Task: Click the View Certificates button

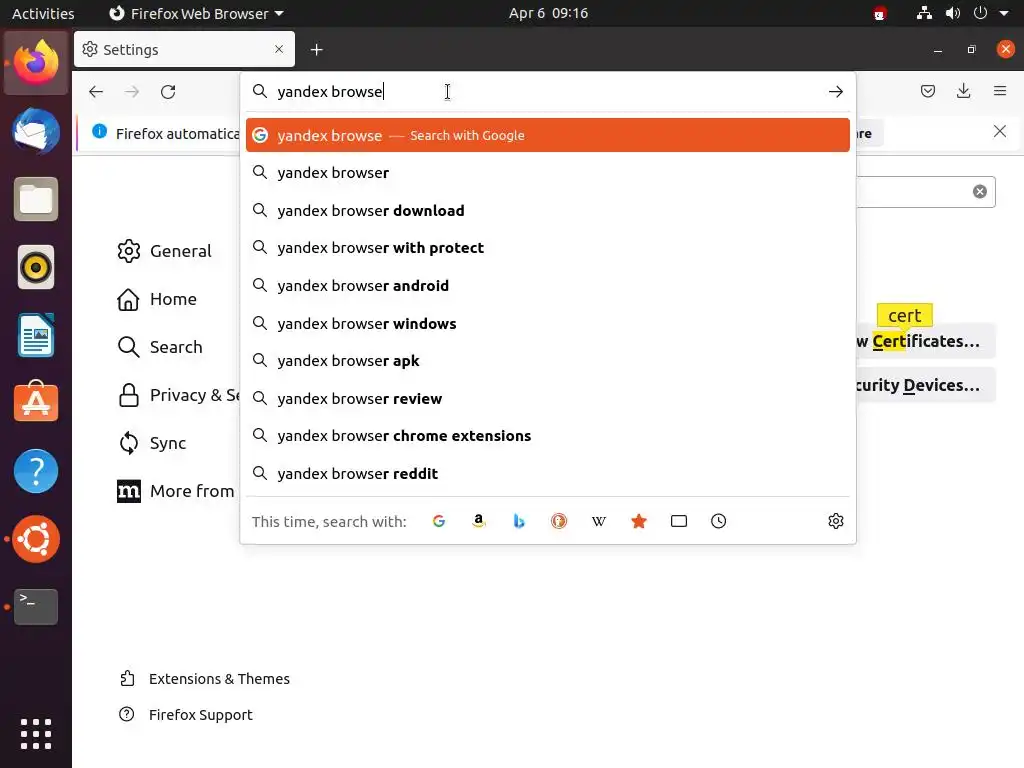Action: point(925,341)
